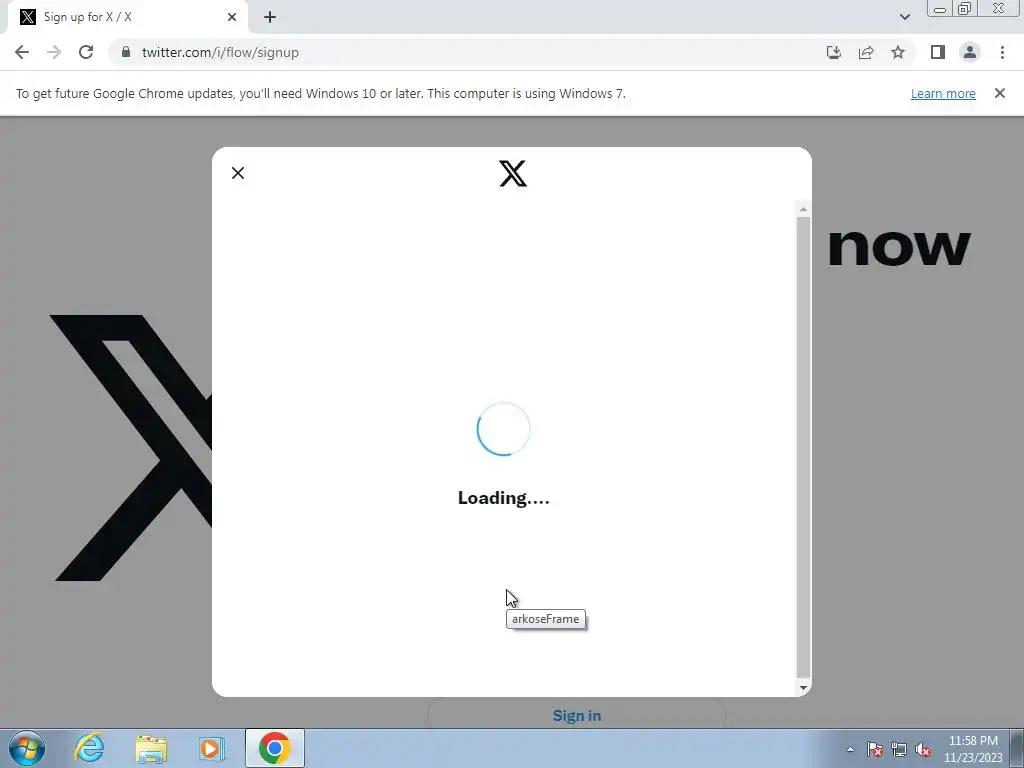This screenshot has width=1024, height=768.
Task: Expand the tab search dropdown
Action: (x=904, y=17)
